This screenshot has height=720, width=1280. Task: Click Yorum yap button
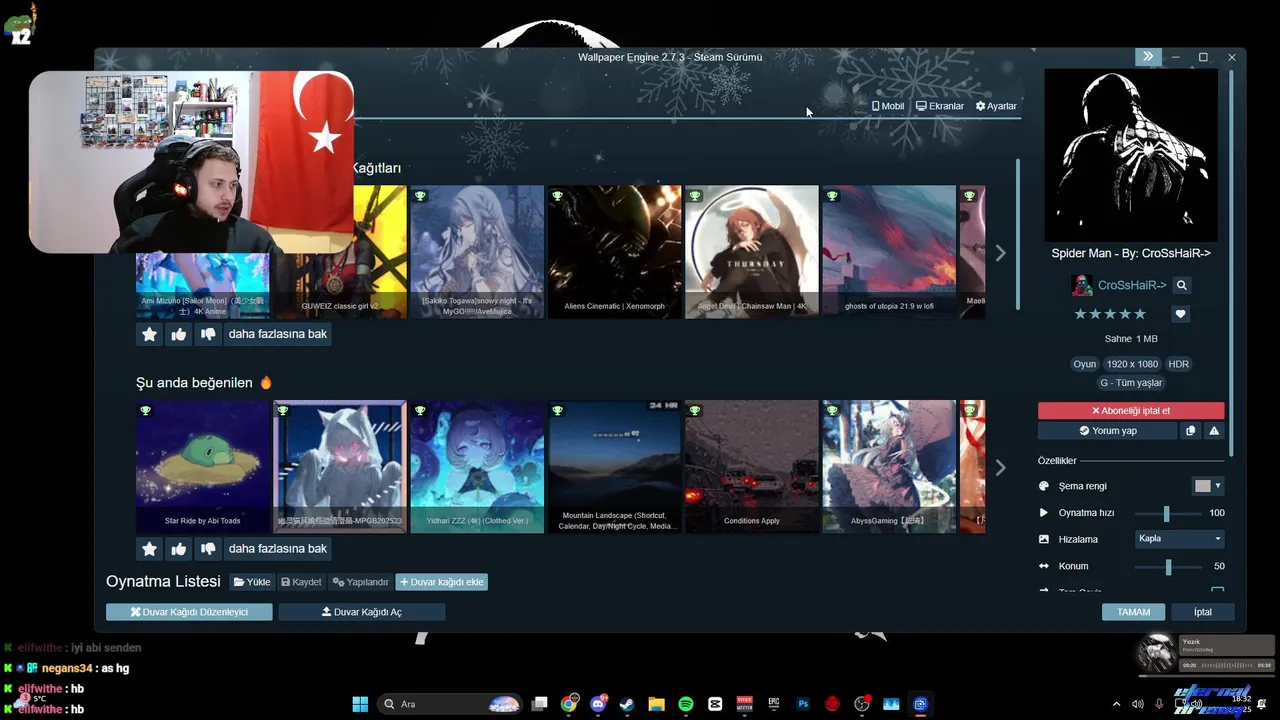(x=1107, y=431)
